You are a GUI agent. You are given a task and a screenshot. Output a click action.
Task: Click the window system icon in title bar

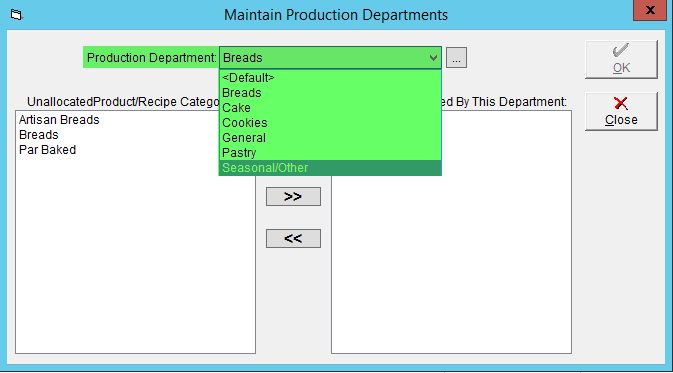16,15
